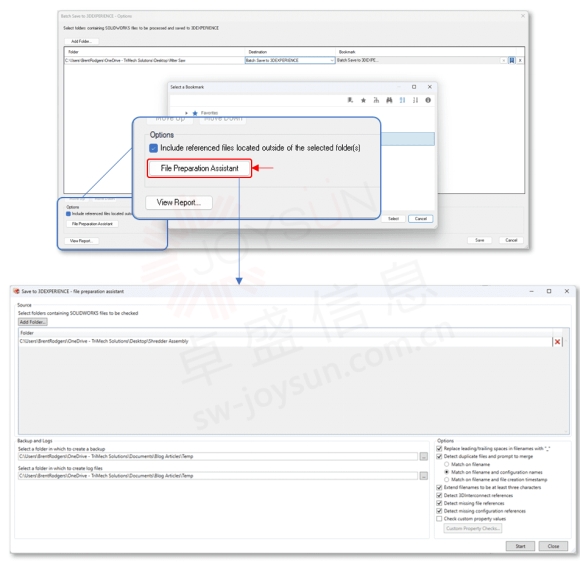Expand the Favorites tree node
This screenshot has width=581, height=564.
pyautogui.click(x=186, y=113)
